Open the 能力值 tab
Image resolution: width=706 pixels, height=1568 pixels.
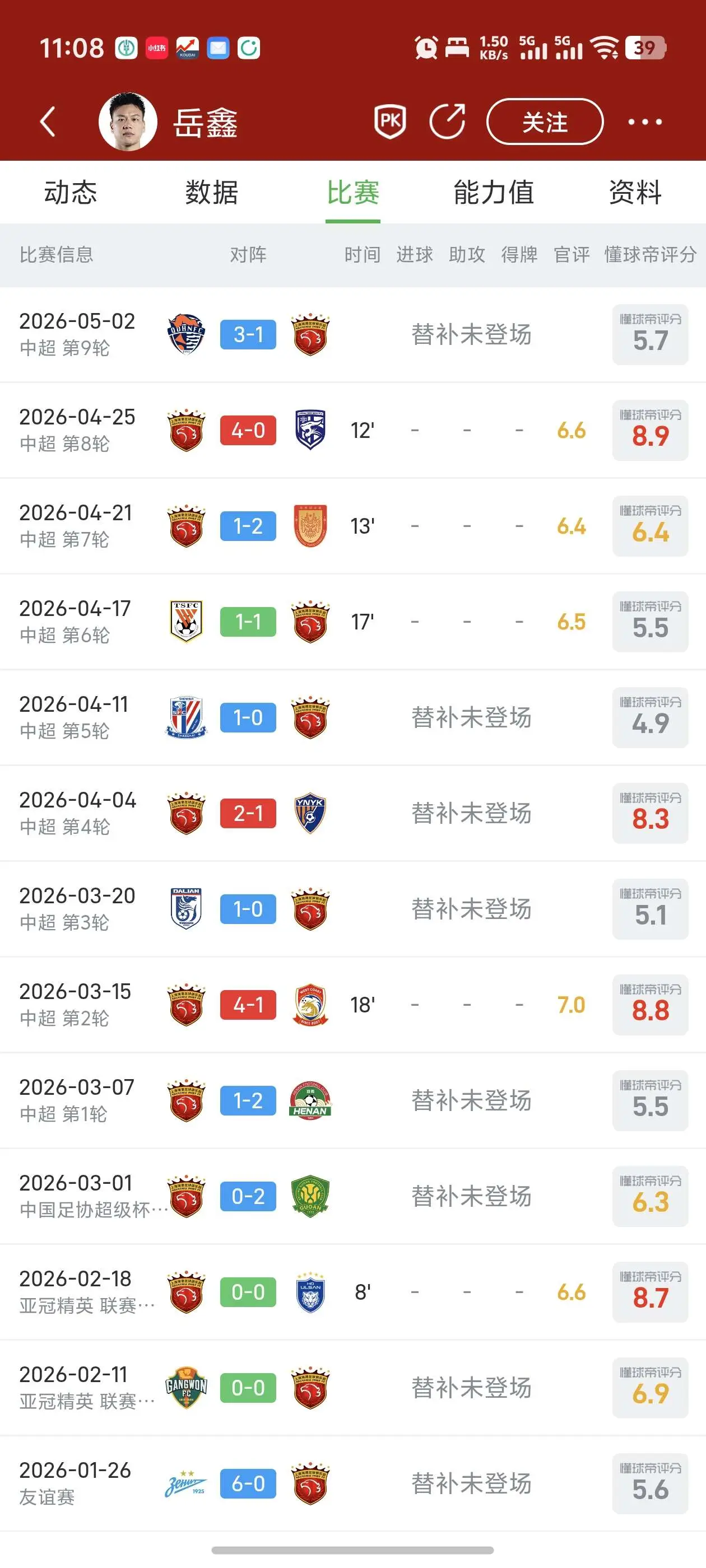(x=494, y=192)
